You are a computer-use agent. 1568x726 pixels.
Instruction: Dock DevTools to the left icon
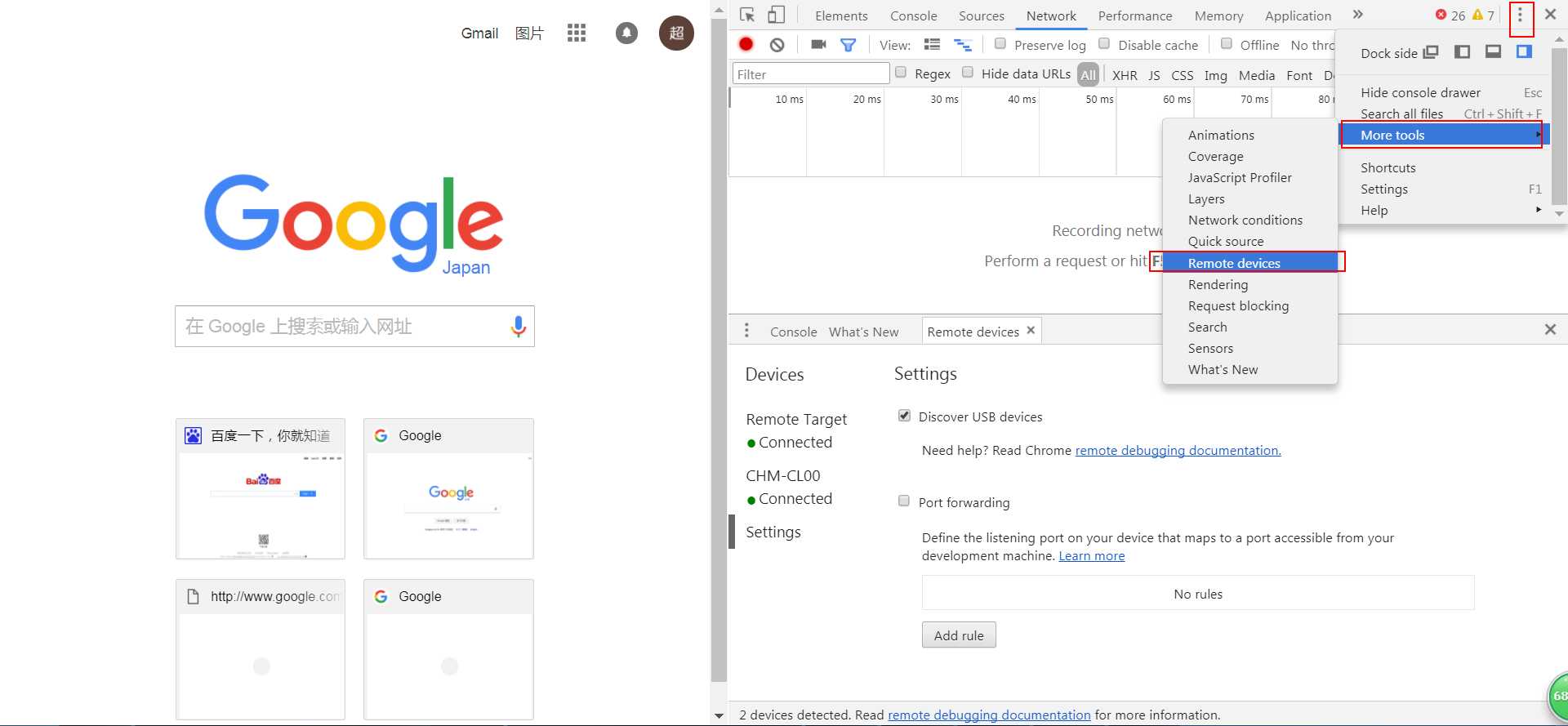1463,52
